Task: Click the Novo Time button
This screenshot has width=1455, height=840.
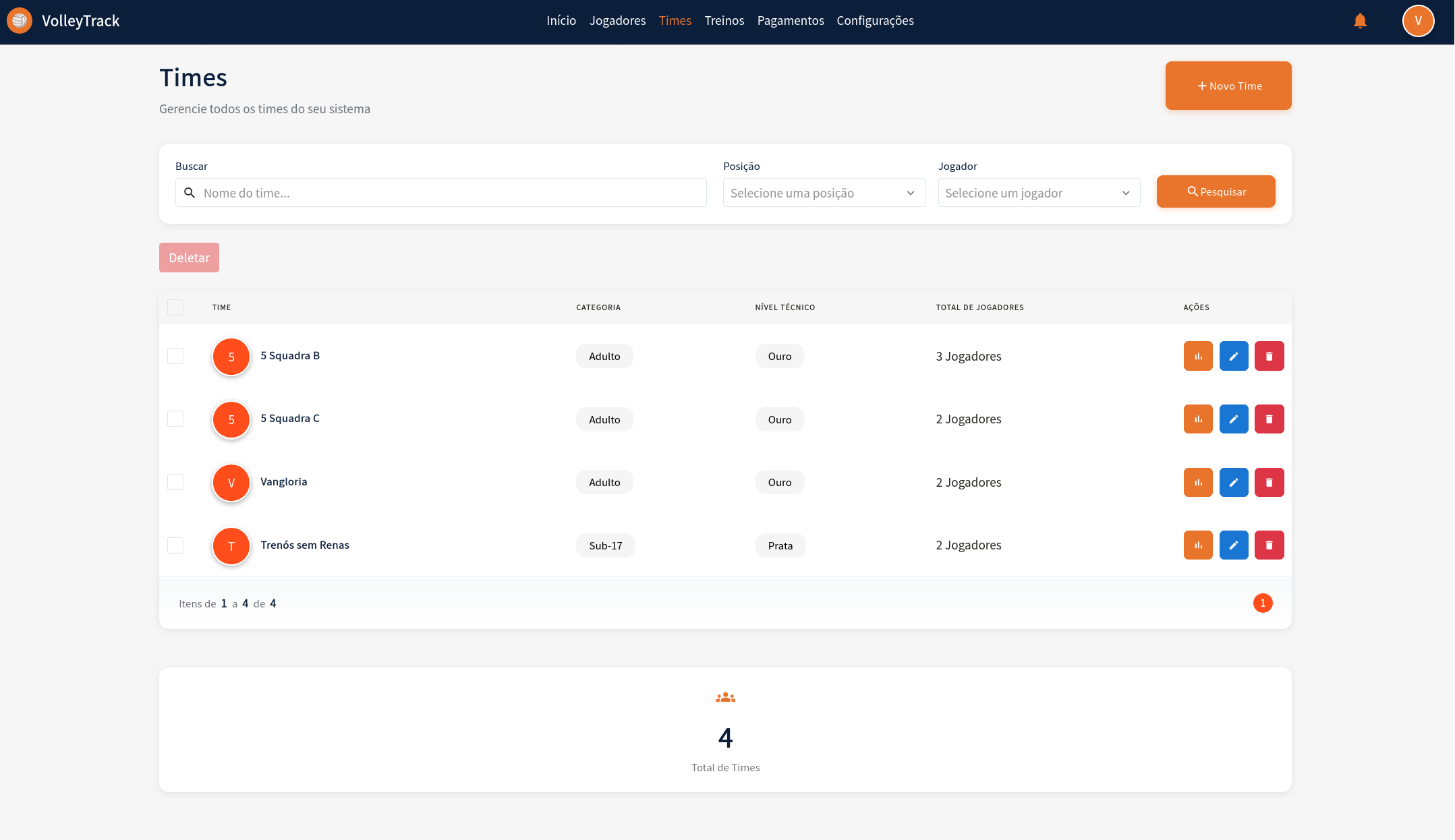Action: click(x=1228, y=86)
